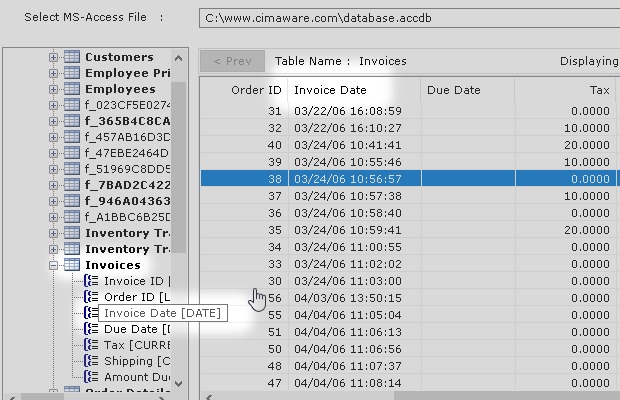Screen dimensions: 620x400
Task: Collapse the Invoices table node
Action: point(54,265)
